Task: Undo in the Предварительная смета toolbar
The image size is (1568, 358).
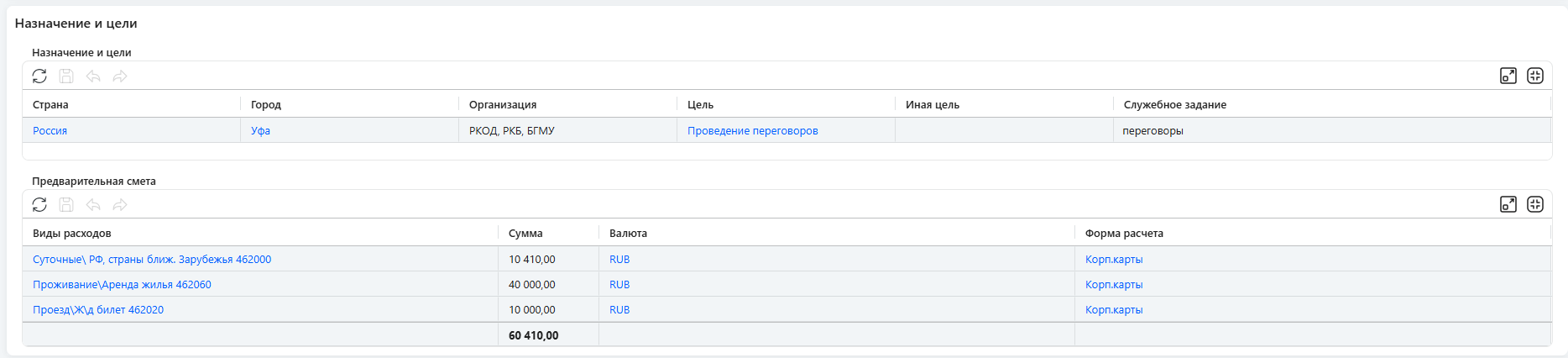Action: point(93,205)
